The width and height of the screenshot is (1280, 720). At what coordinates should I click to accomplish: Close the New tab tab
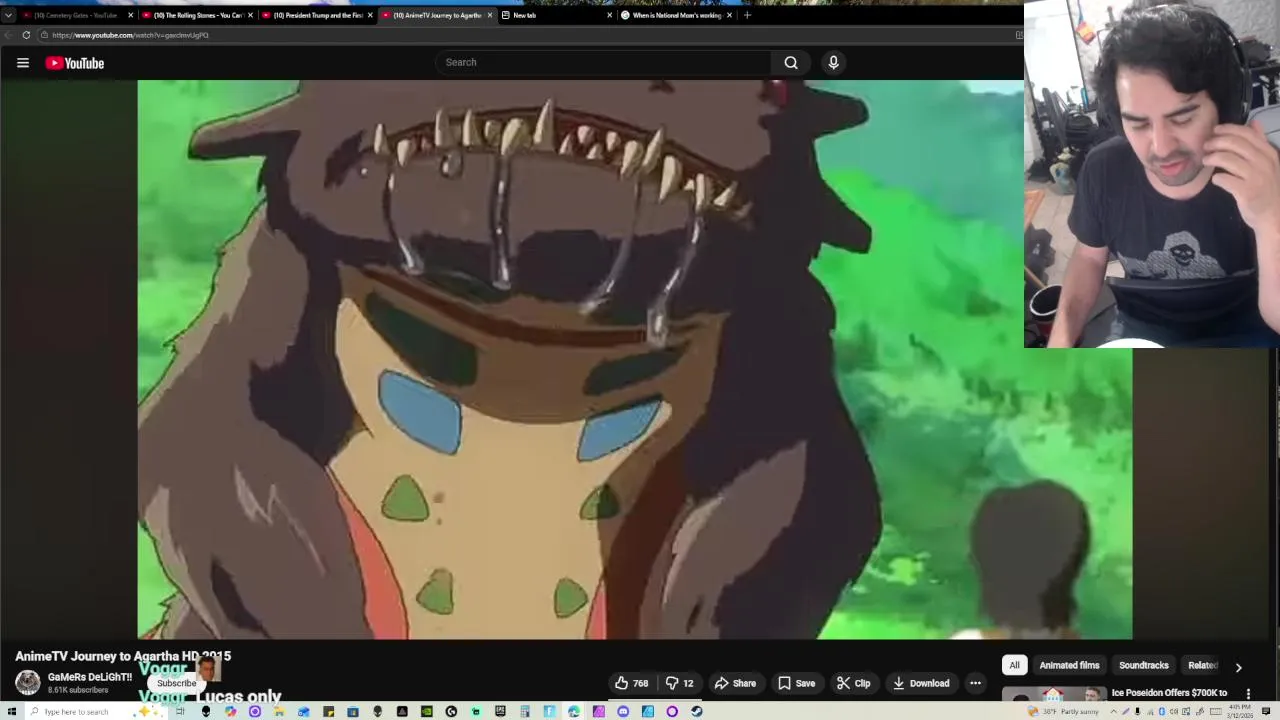609,15
